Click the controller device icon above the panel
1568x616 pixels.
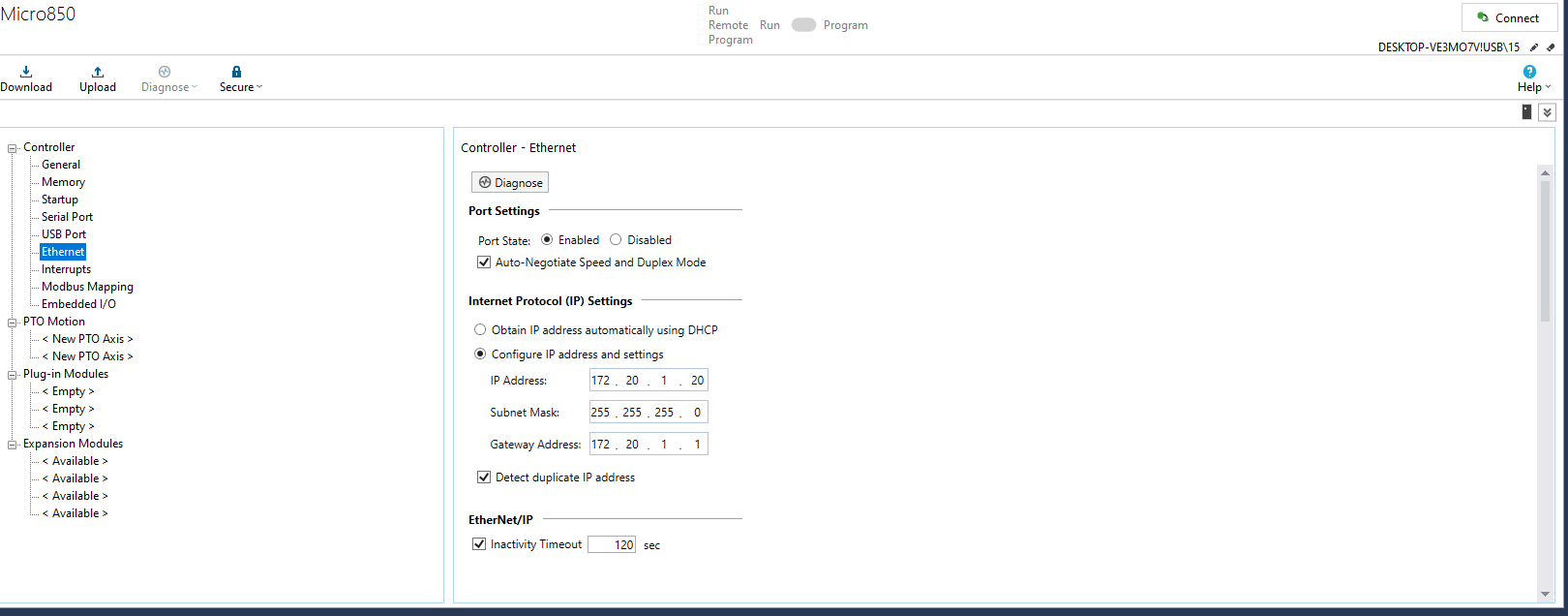(x=1526, y=112)
